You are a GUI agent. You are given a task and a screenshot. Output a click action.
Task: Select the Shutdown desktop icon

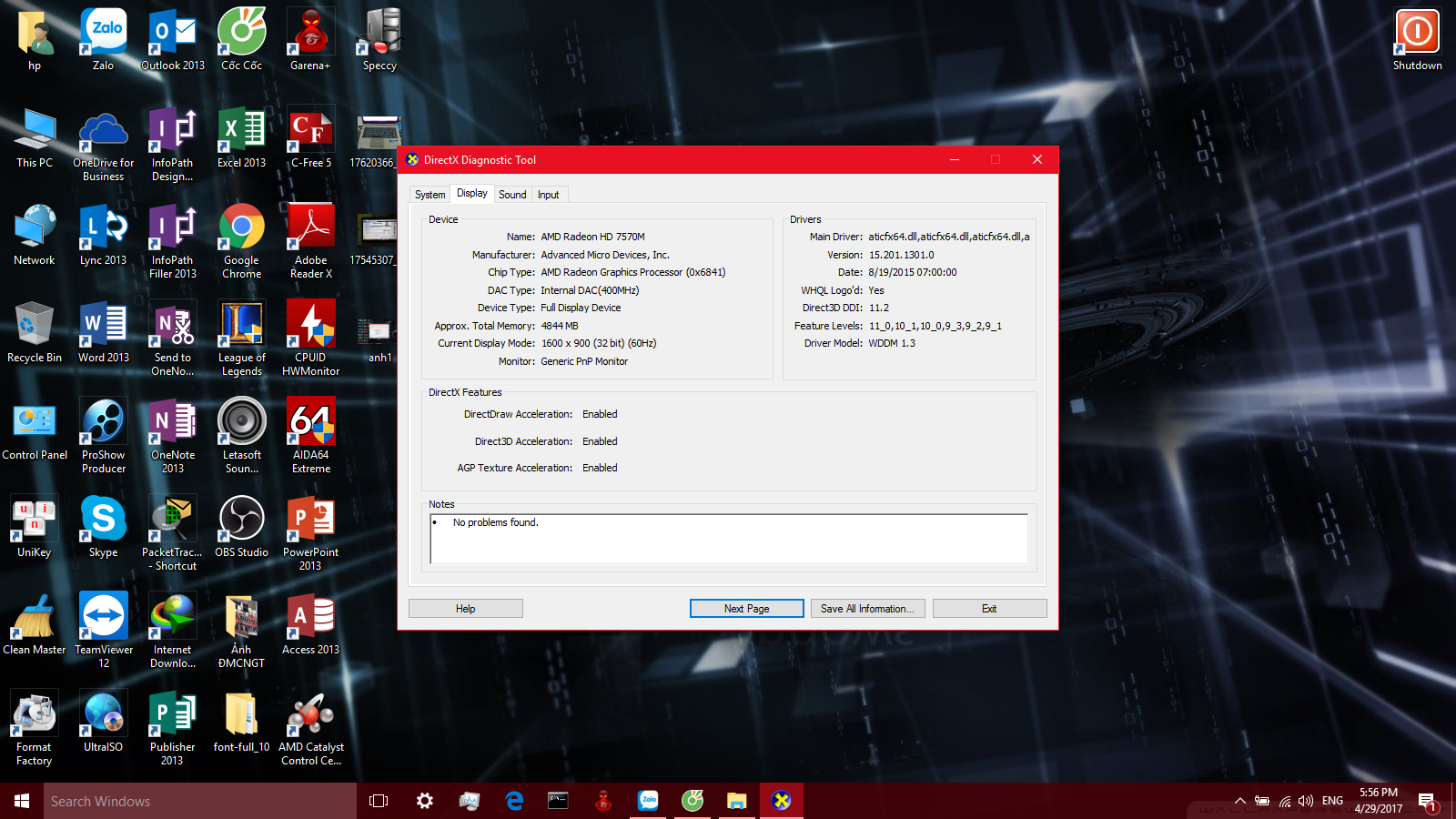(1417, 40)
